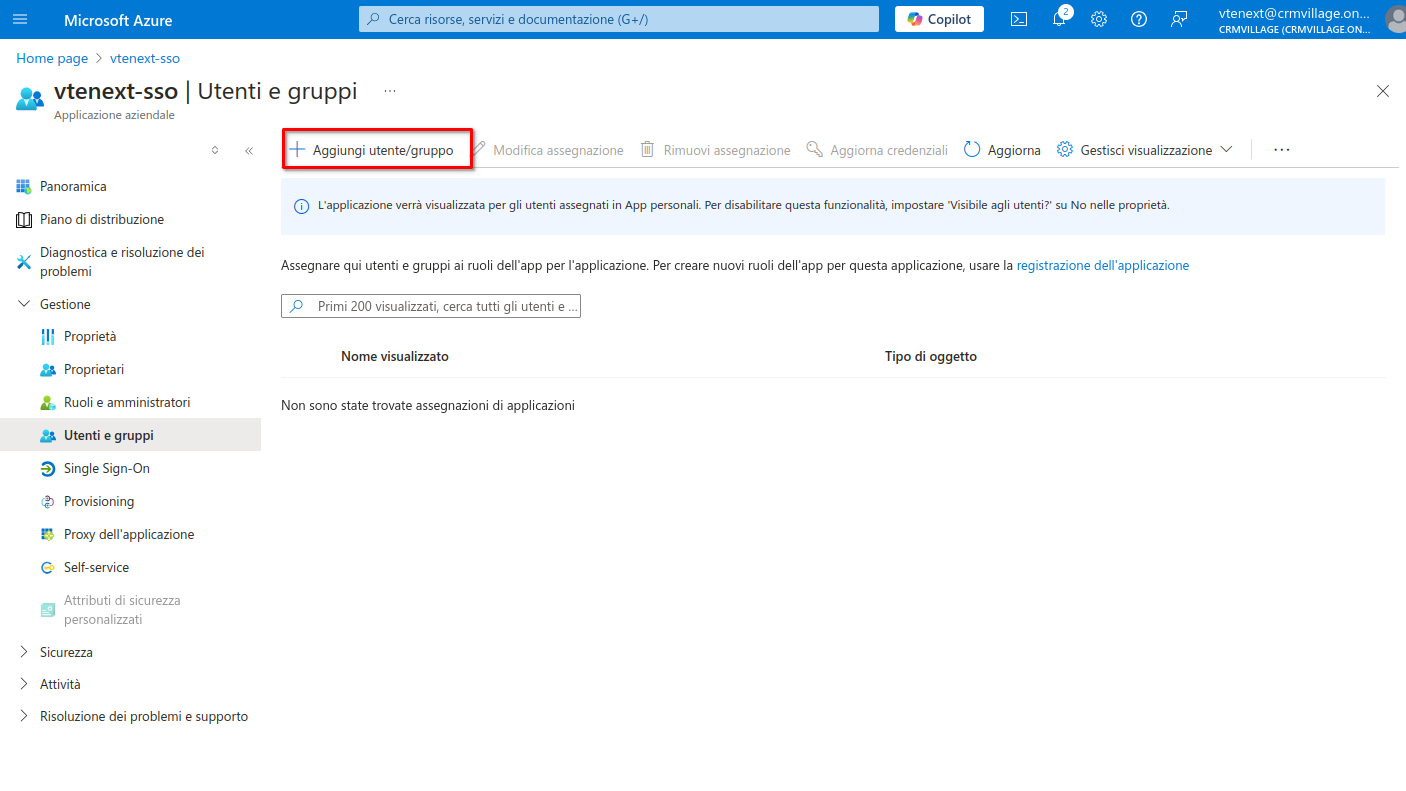Open the Azure portal hamburger menu
Image resolution: width=1406 pixels, height=791 pixels.
click(x=20, y=19)
